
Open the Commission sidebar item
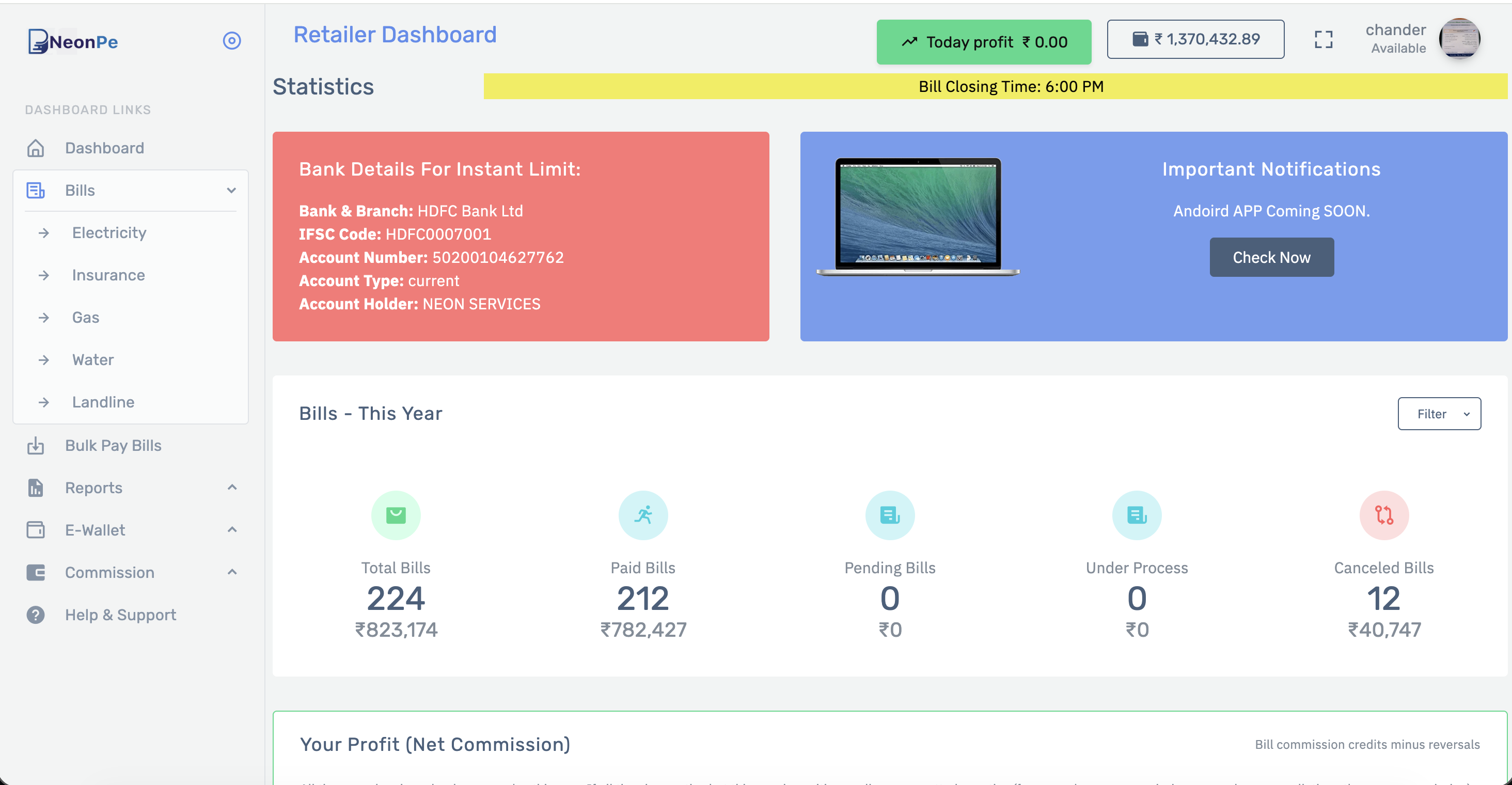click(110, 572)
